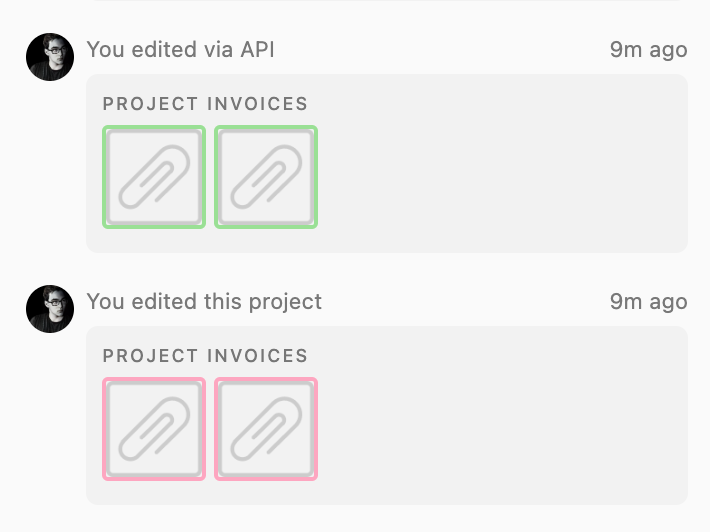Click paperclip icon in first removed attachment
This screenshot has width=710, height=532.
tap(154, 429)
